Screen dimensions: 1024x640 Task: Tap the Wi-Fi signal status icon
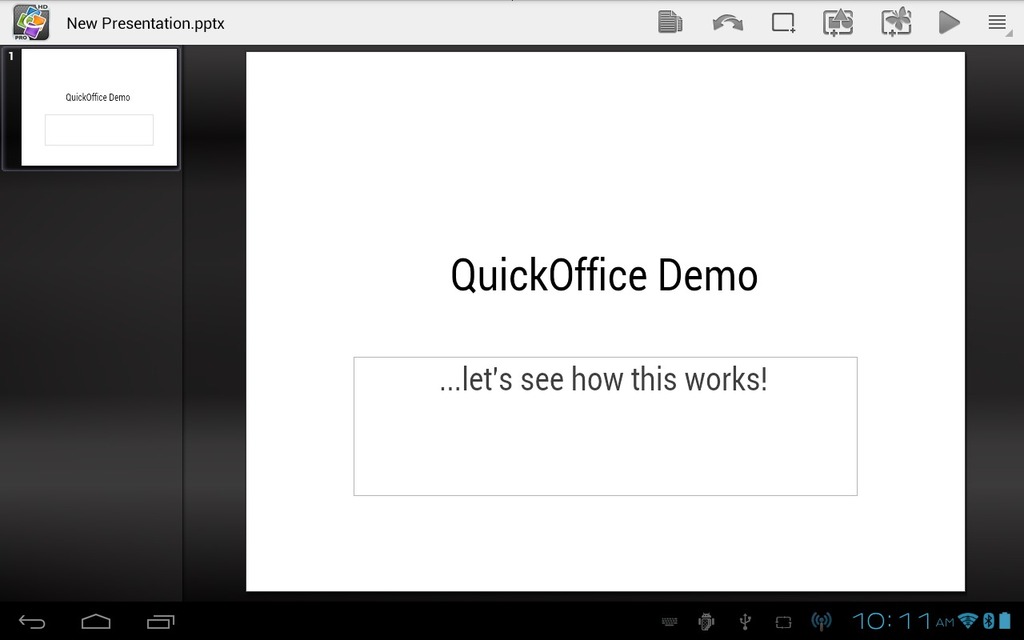tap(968, 620)
